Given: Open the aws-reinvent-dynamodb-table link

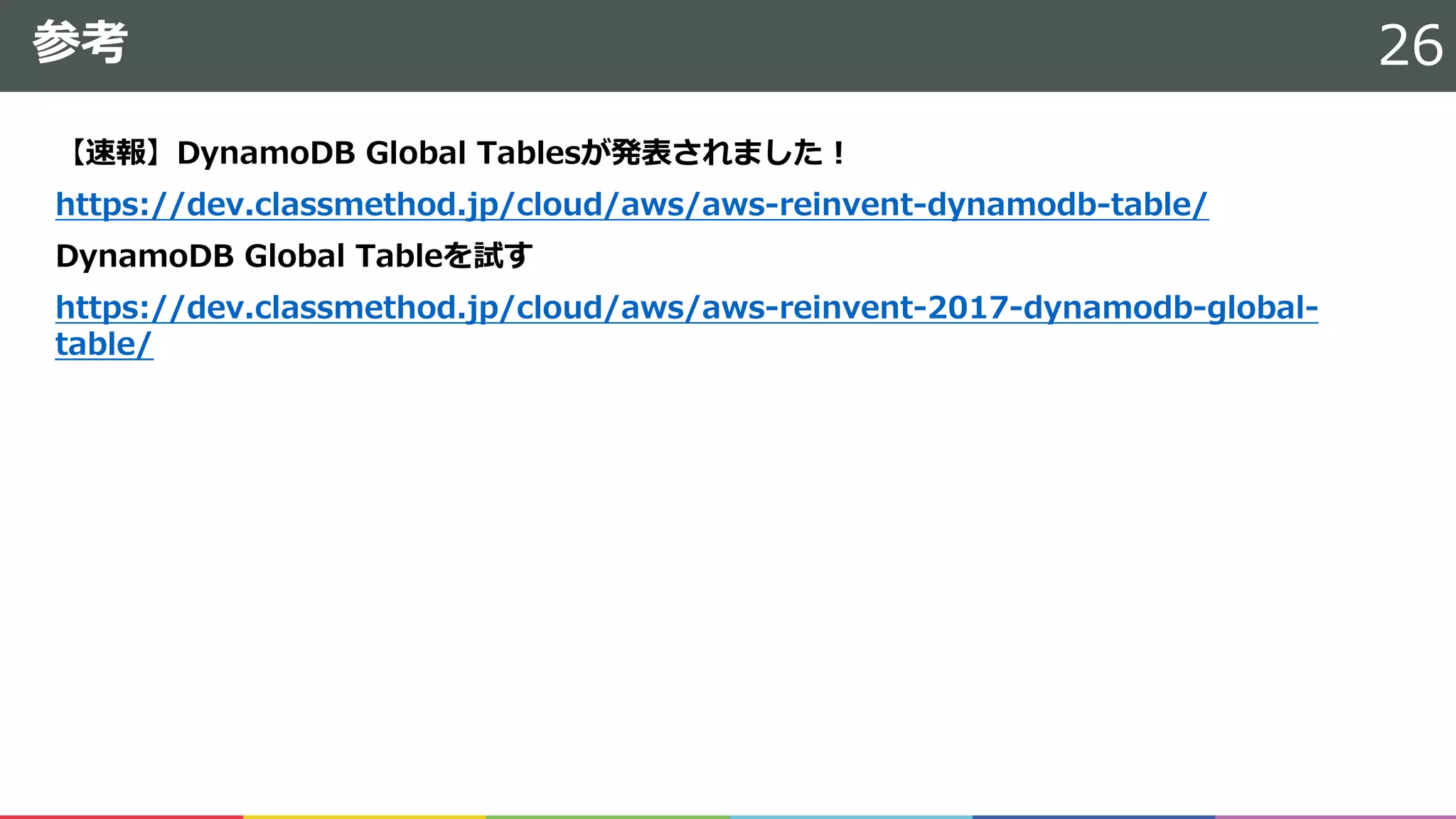Looking at the screenshot, I should (632, 205).
